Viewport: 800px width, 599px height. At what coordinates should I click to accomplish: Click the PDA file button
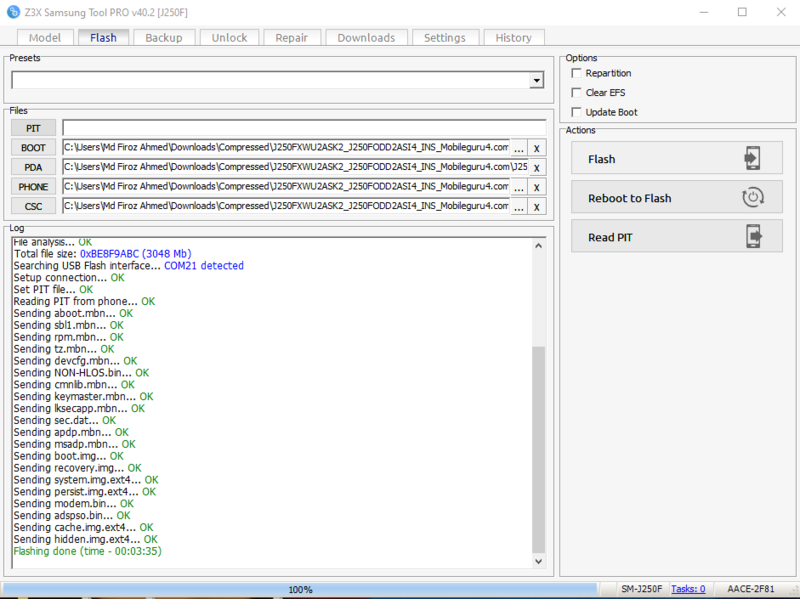(x=33, y=167)
